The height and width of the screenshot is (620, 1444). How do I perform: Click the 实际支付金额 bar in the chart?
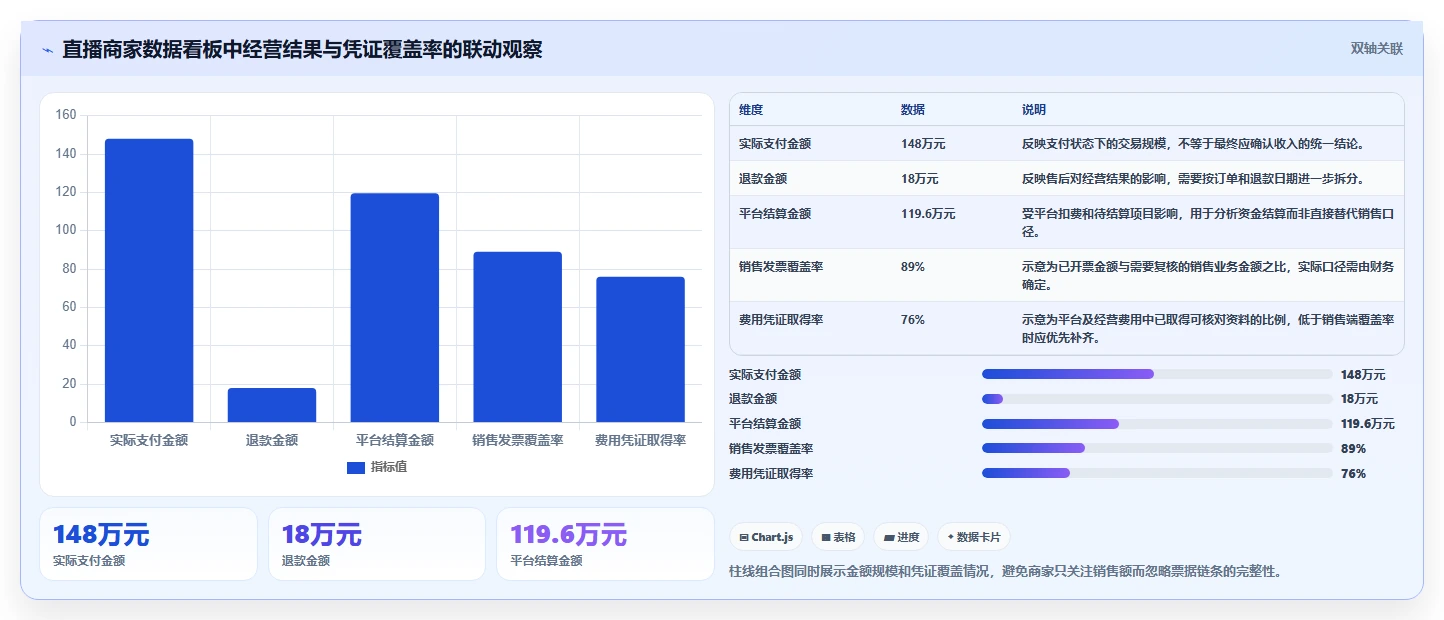tap(149, 280)
